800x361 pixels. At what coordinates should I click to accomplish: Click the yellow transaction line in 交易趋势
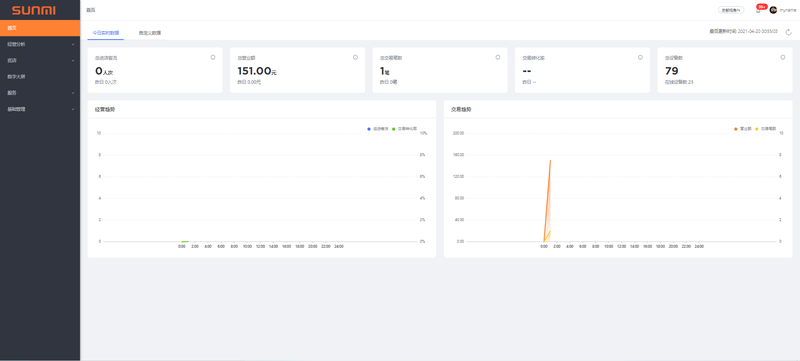547,236
